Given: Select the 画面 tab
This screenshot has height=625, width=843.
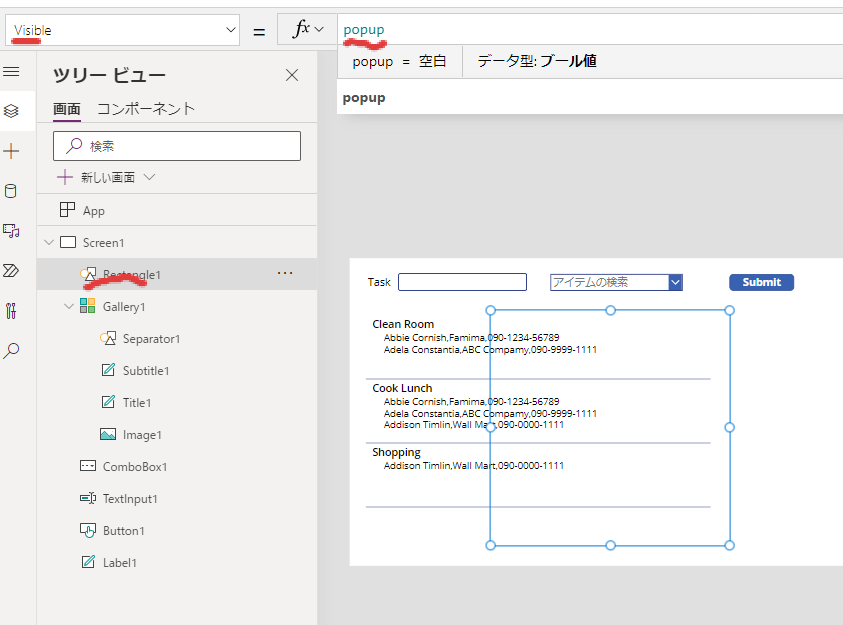Looking at the screenshot, I should [x=67, y=109].
